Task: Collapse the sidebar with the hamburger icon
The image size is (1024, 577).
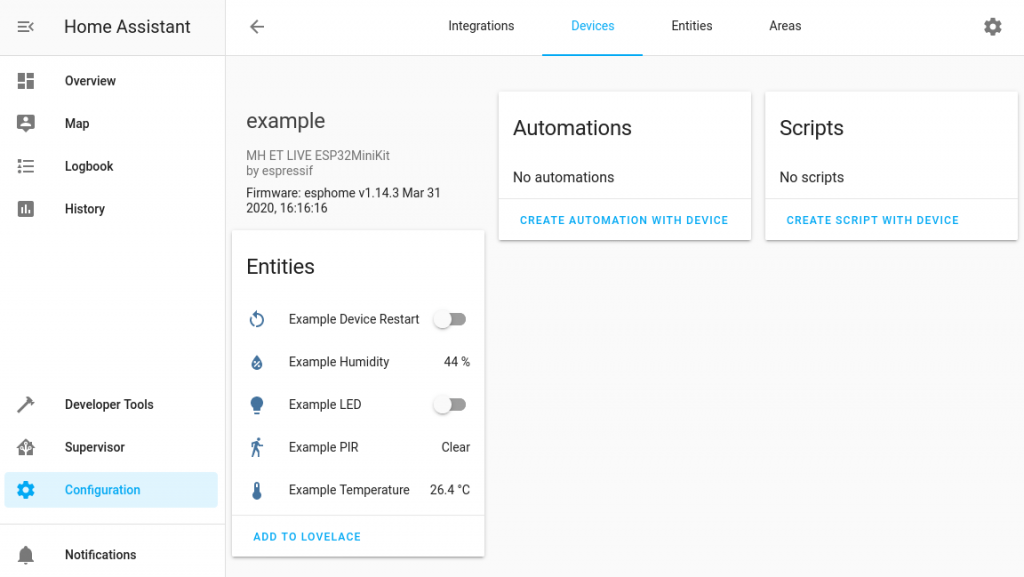Action: coord(24,27)
